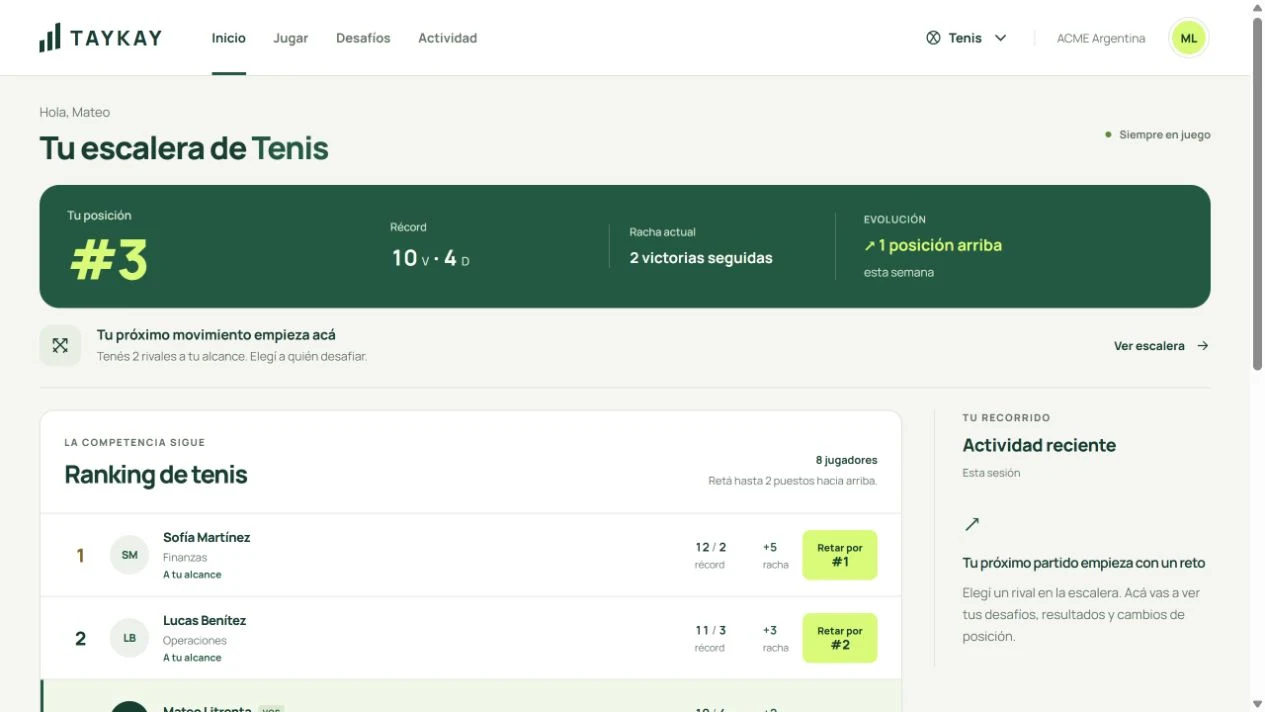Click the SM avatar of Sofía Martínez
The image size is (1265, 712).
pyautogui.click(x=129, y=555)
